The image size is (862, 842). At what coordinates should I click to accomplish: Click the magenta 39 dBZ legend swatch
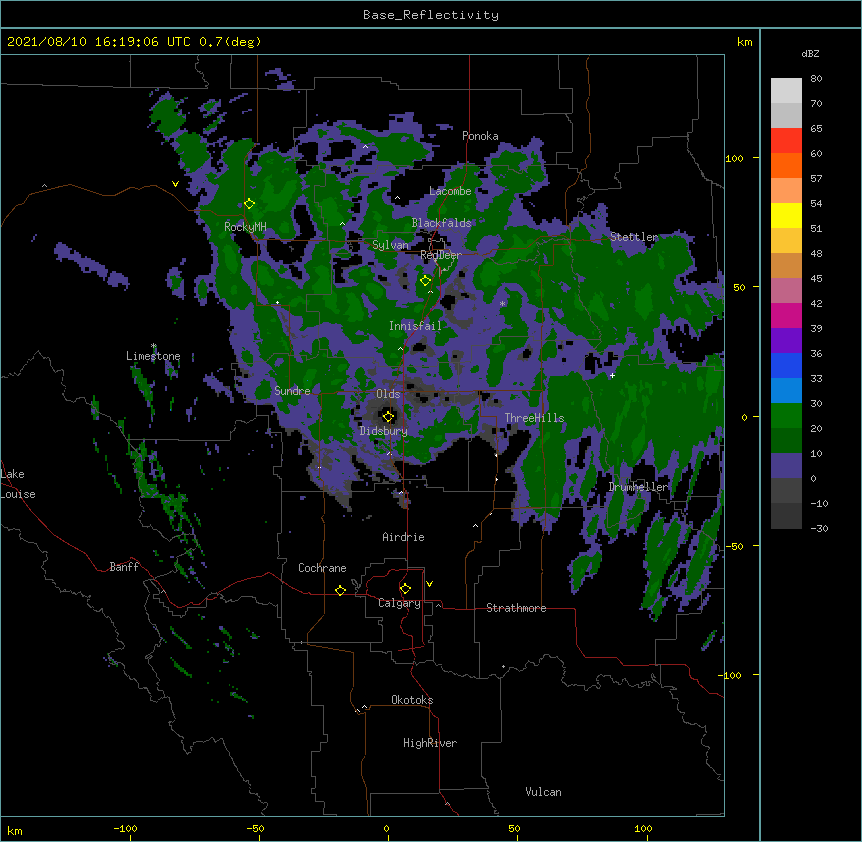(x=786, y=315)
